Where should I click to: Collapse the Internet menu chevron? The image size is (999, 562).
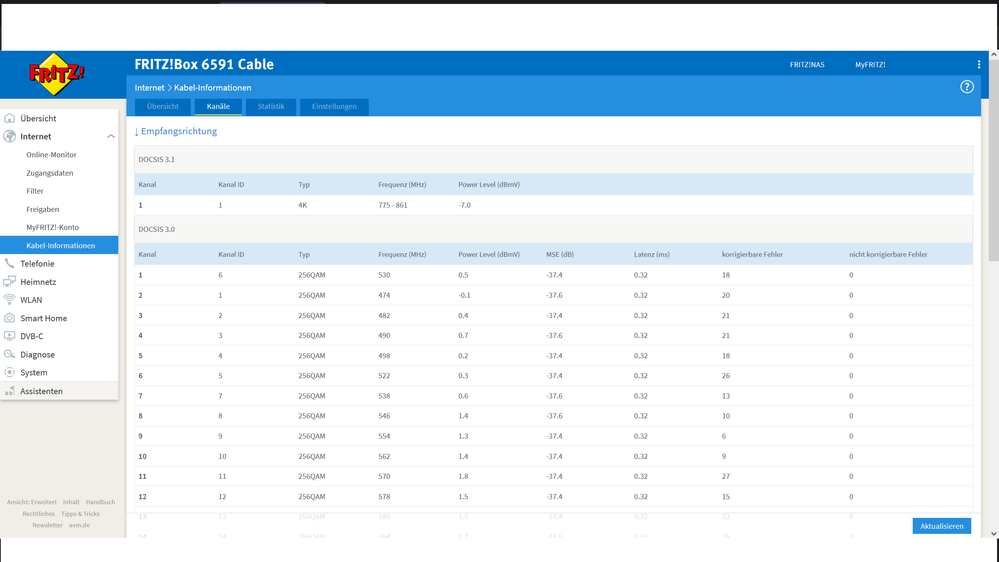[111, 136]
